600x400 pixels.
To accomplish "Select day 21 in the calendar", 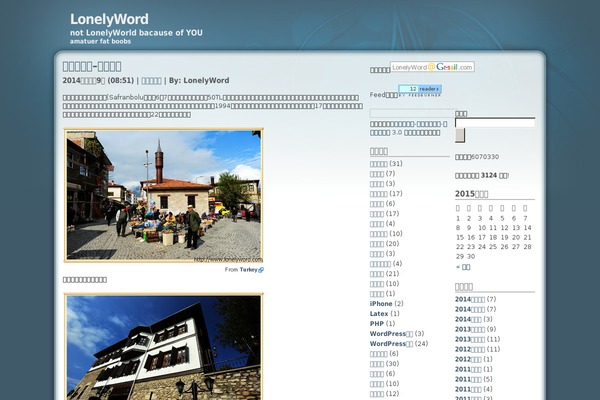I will [x=527, y=237].
